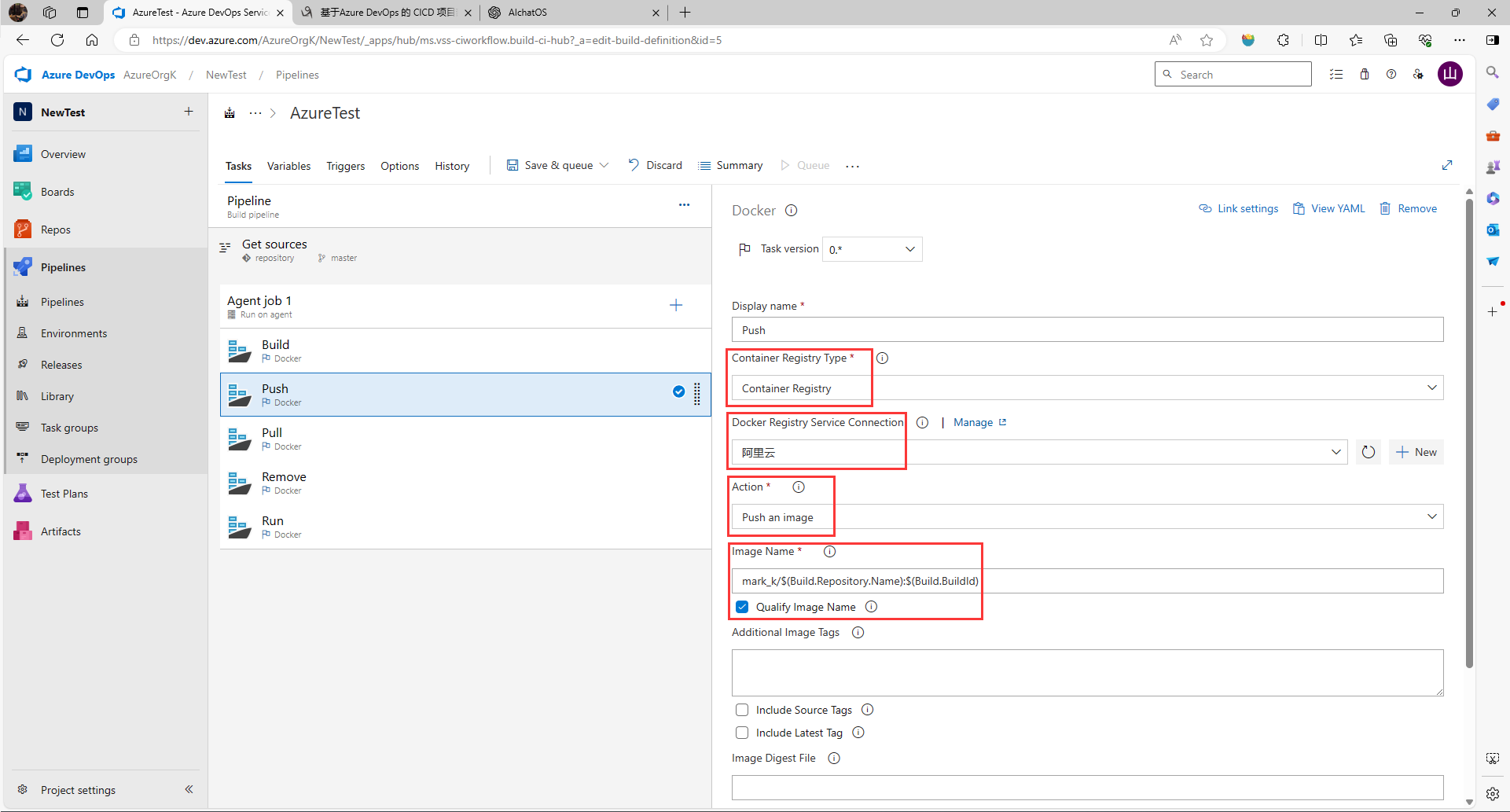The image size is (1510, 812).
Task: Open the more commands ellipsis after Queue
Action: (x=853, y=166)
